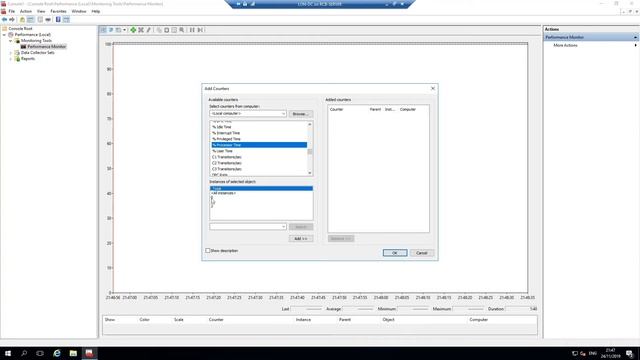The width and height of the screenshot is (640, 360).
Task: Select Console Root in the tree
Action: pyautogui.click(x=20, y=29)
